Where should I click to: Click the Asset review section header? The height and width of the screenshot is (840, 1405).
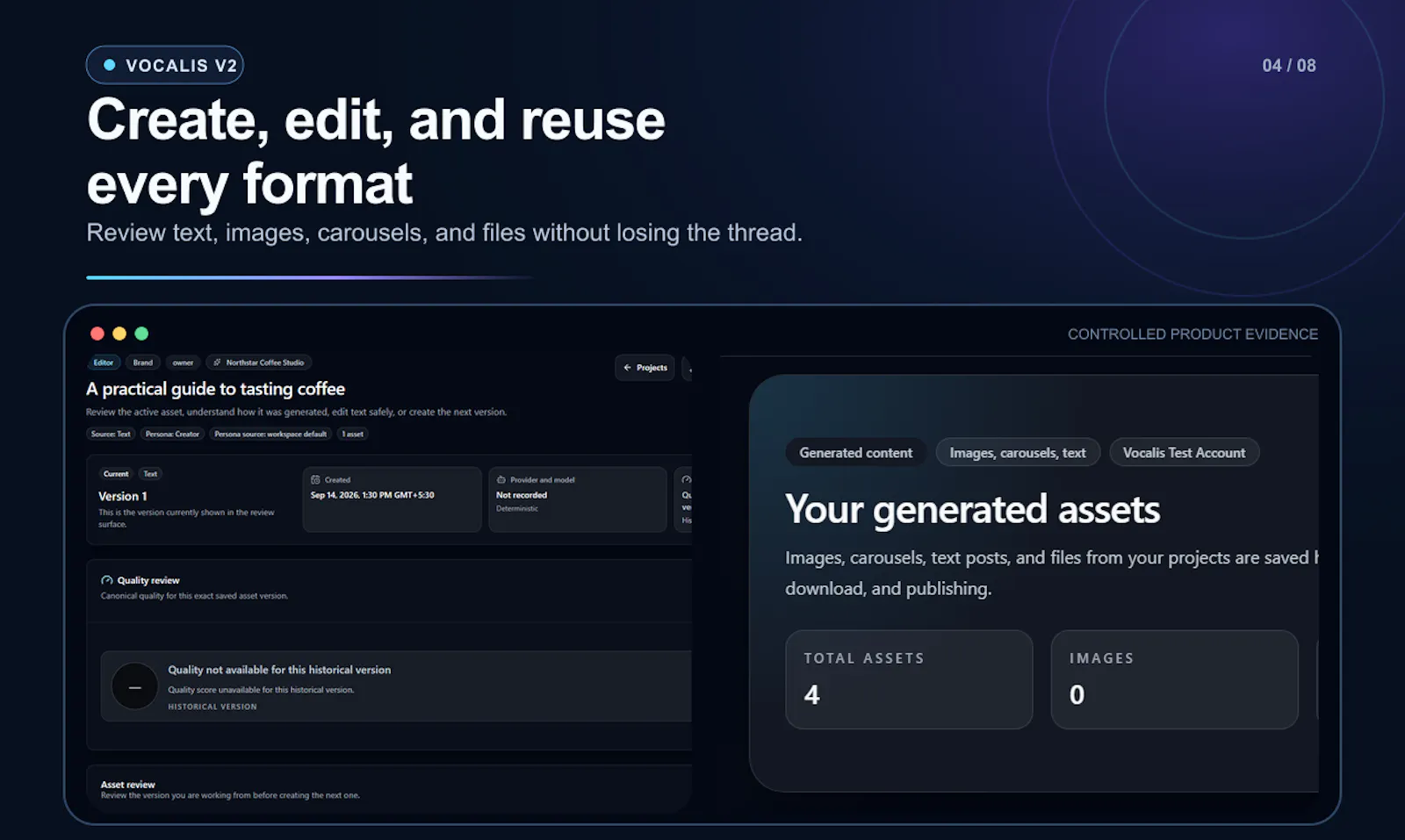128,785
